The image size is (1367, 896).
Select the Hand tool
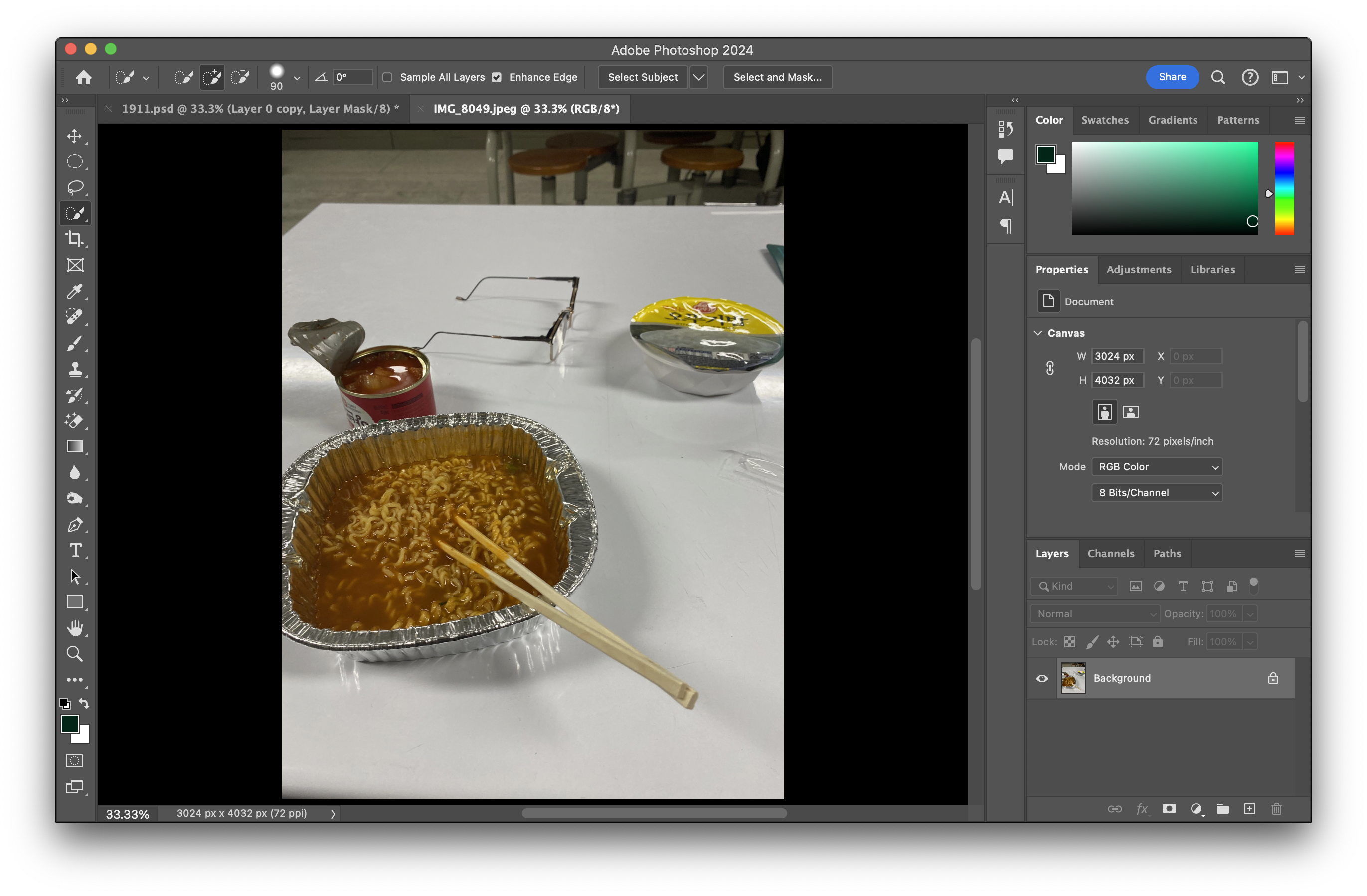click(x=75, y=627)
